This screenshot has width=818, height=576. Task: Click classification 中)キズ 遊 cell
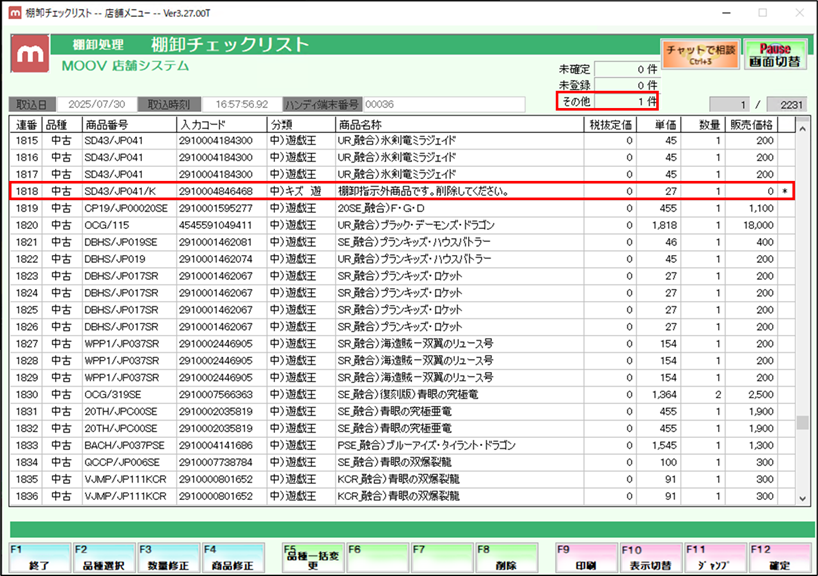click(302, 191)
